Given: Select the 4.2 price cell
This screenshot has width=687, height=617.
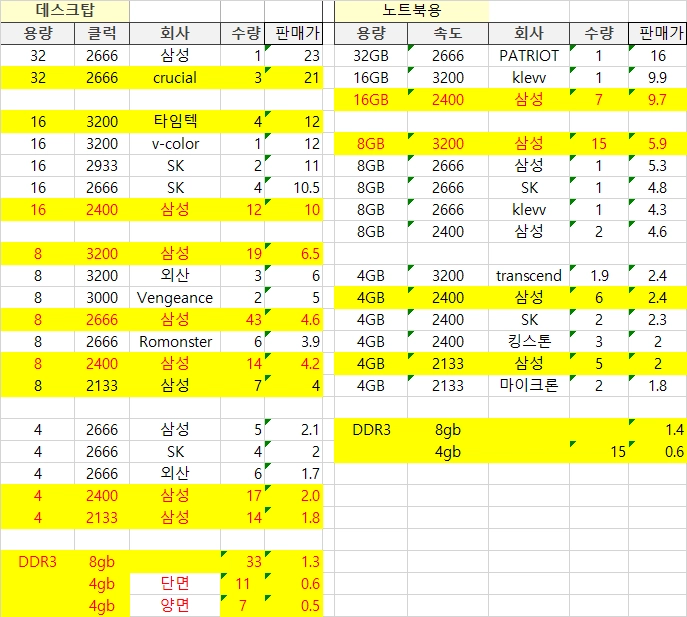Looking at the screenshot, I should click(294, 364).
